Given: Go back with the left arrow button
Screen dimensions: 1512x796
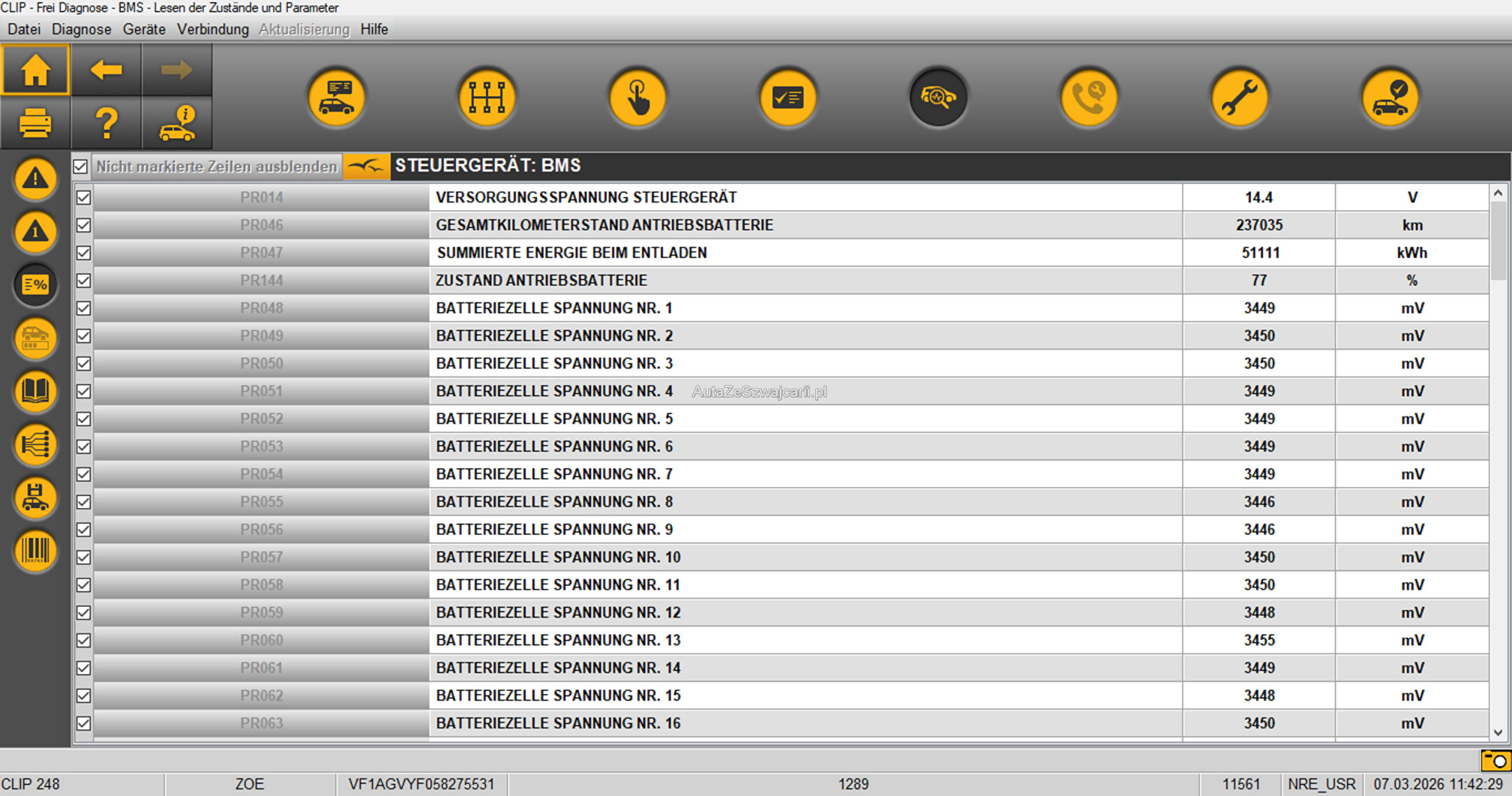Looking at the screenshot, I should pos(106,71).
